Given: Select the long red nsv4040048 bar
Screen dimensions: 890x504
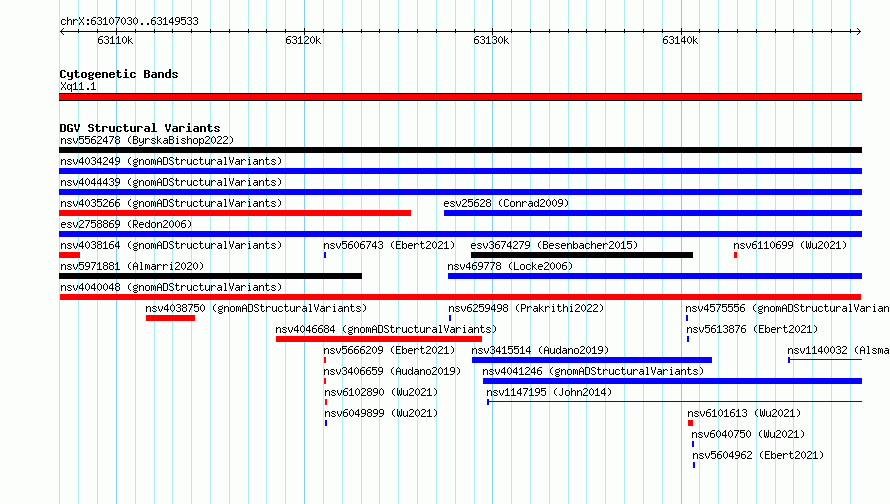Looking at the screenshot, I should [460, 297].
